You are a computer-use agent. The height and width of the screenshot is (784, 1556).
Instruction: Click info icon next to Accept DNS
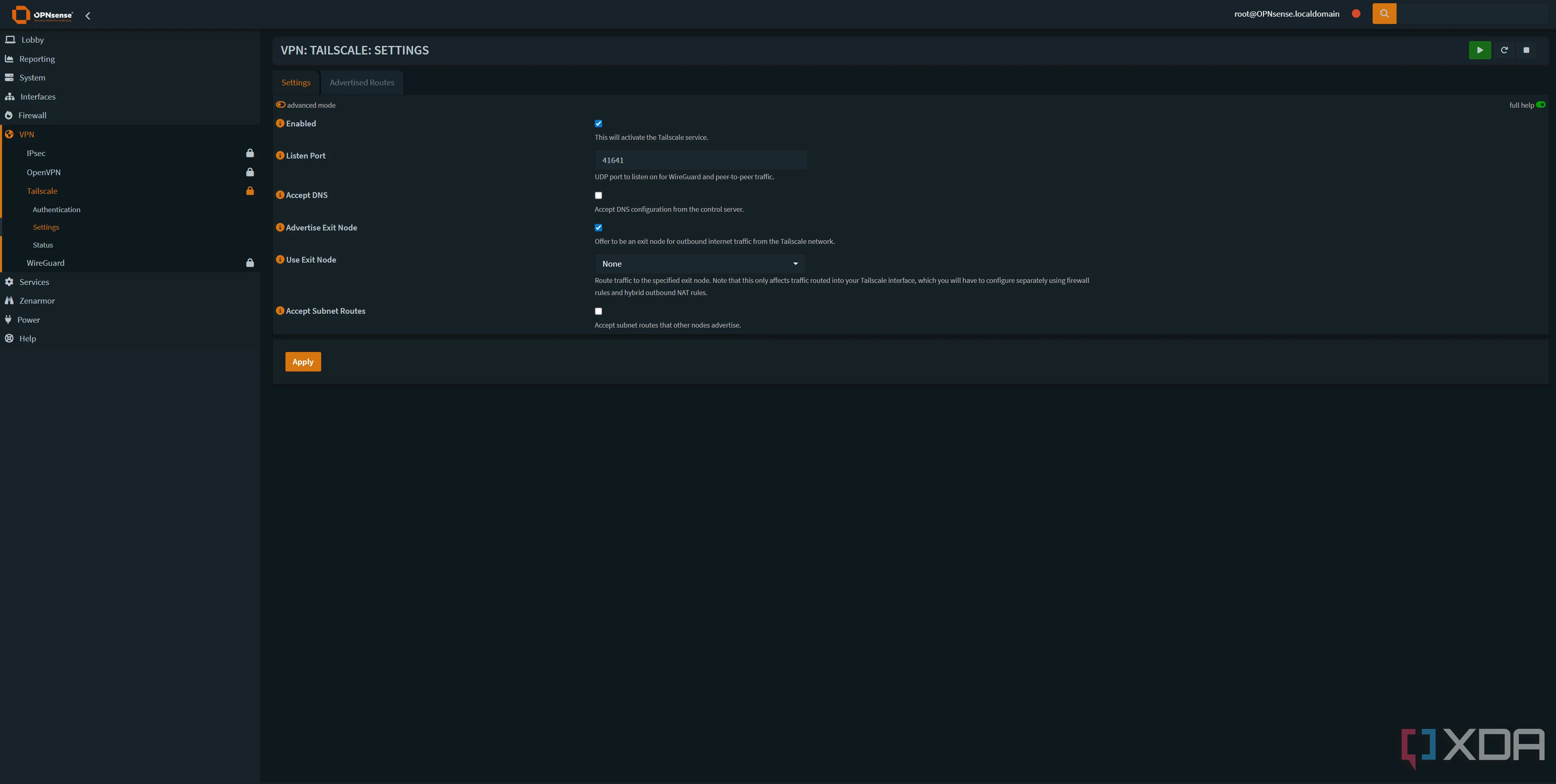(280, 195)
